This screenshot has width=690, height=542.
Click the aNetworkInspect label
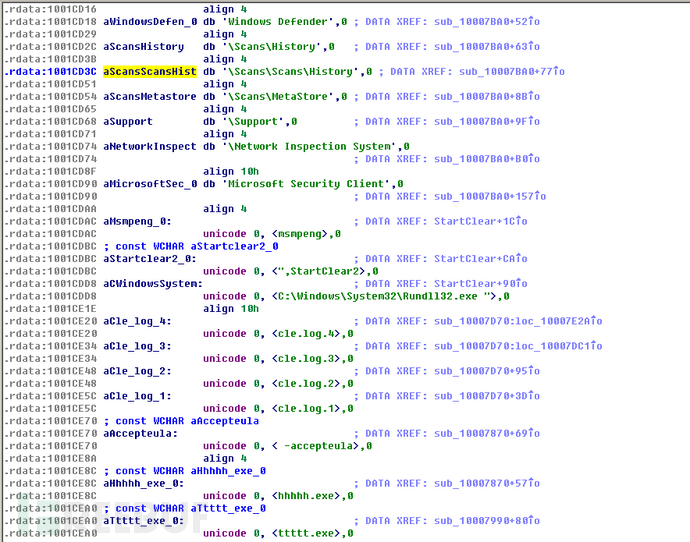pyautogui.click(x=150, y=146)
